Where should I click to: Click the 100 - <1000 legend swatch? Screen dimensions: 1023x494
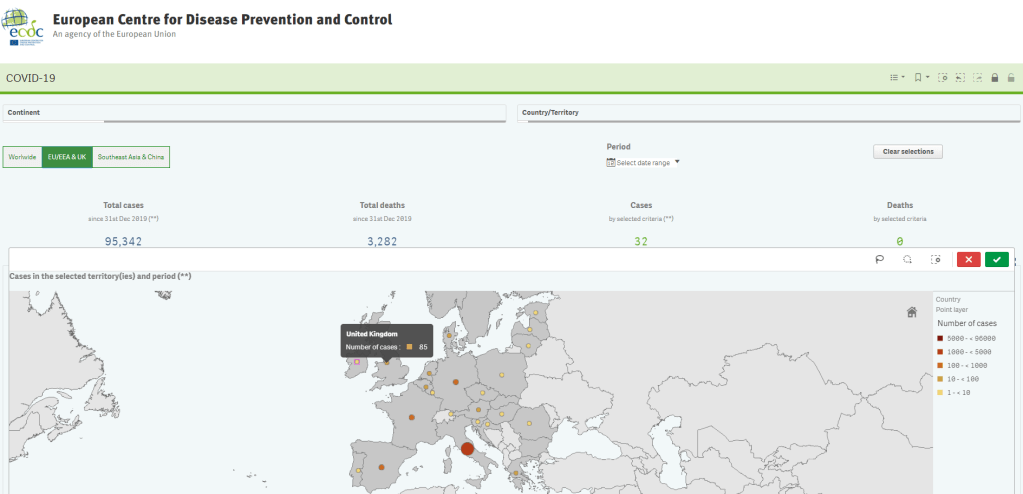click(x=939, y=365)
